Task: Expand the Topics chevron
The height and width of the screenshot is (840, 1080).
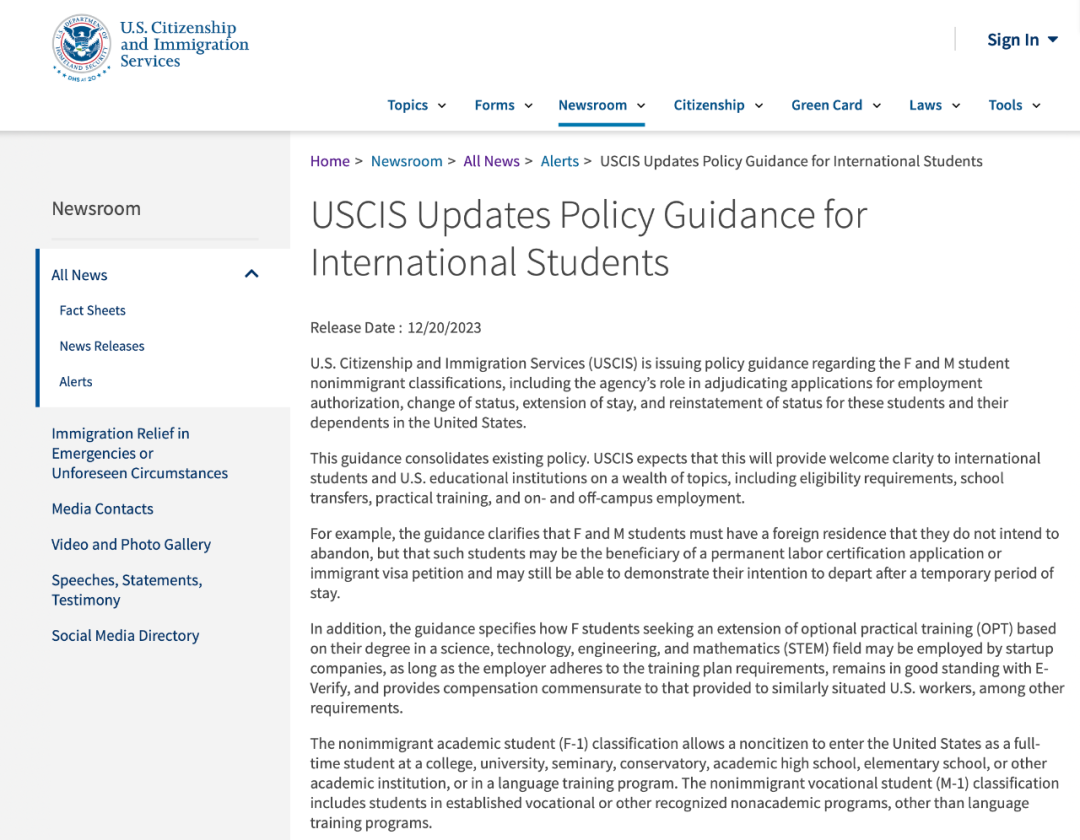Action: (442, 106)
